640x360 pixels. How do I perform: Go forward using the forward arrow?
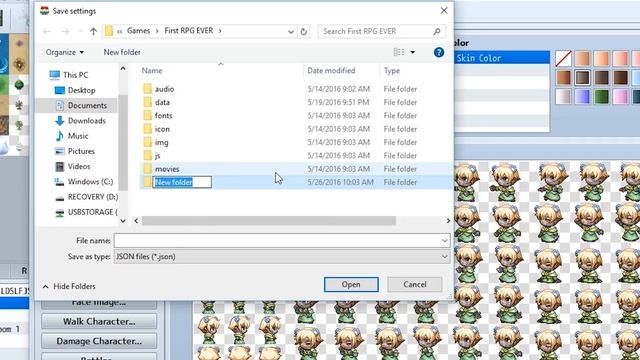pyautogui.click(x=65, y=31)
